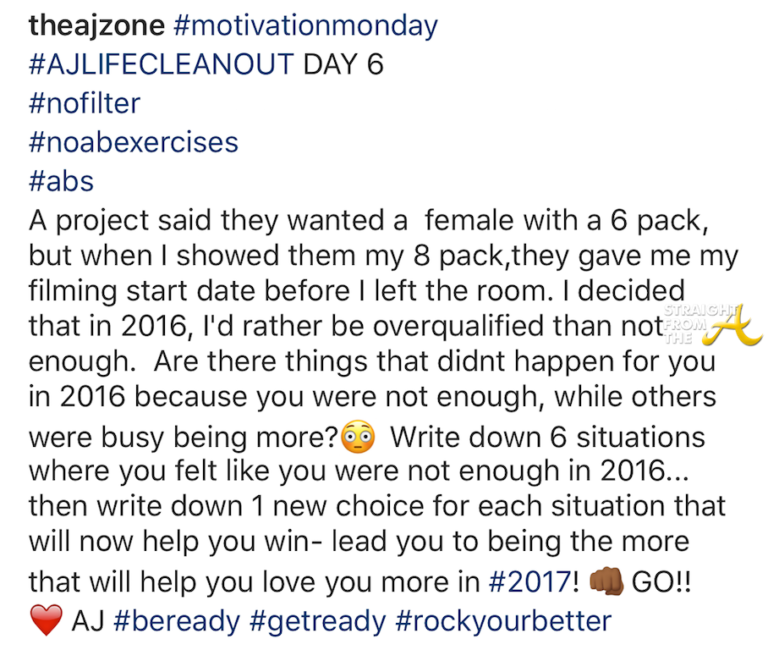The image size is (768, 650).
Task: Select the #rockyourbetter hashtag
Action: click(x=503, y=621)
